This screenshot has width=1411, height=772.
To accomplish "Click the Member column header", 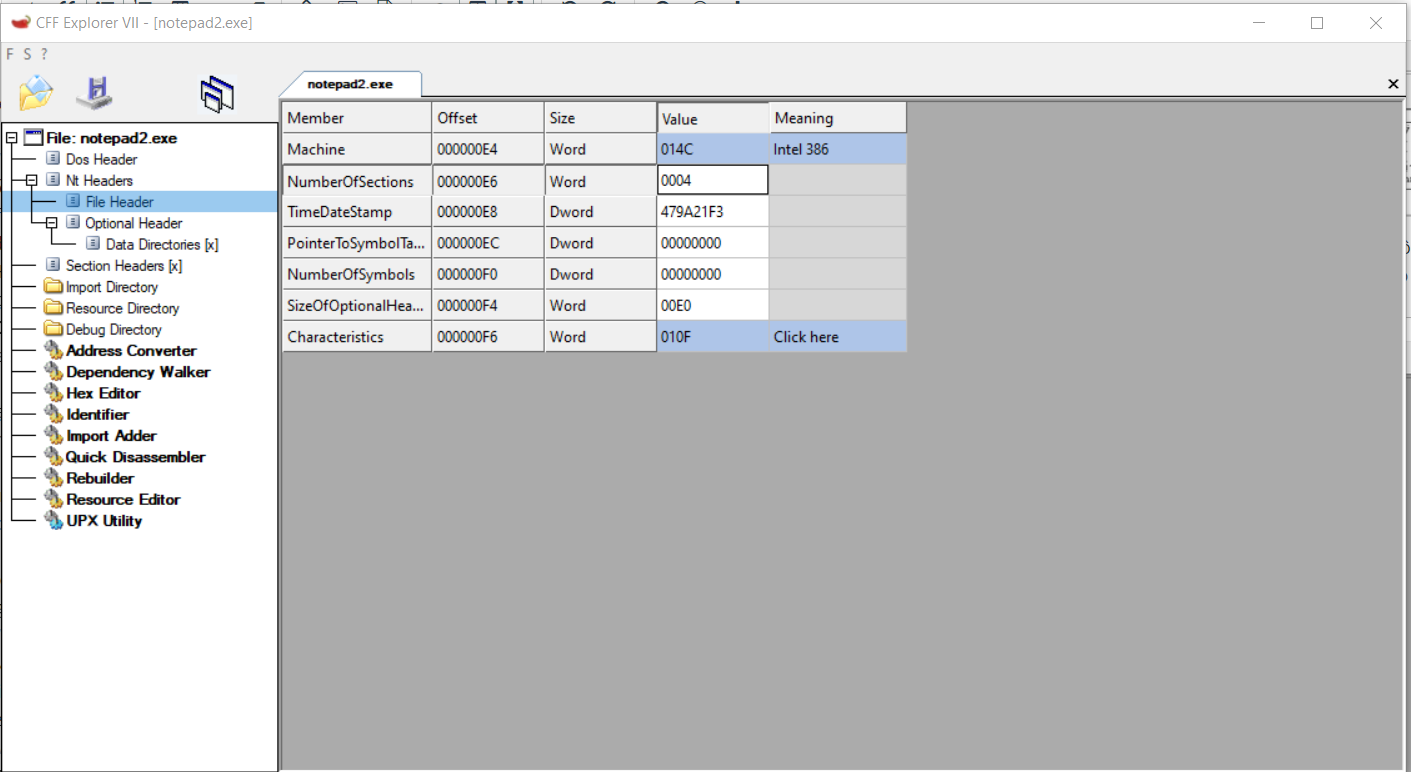I will click(x=357, y=118).
